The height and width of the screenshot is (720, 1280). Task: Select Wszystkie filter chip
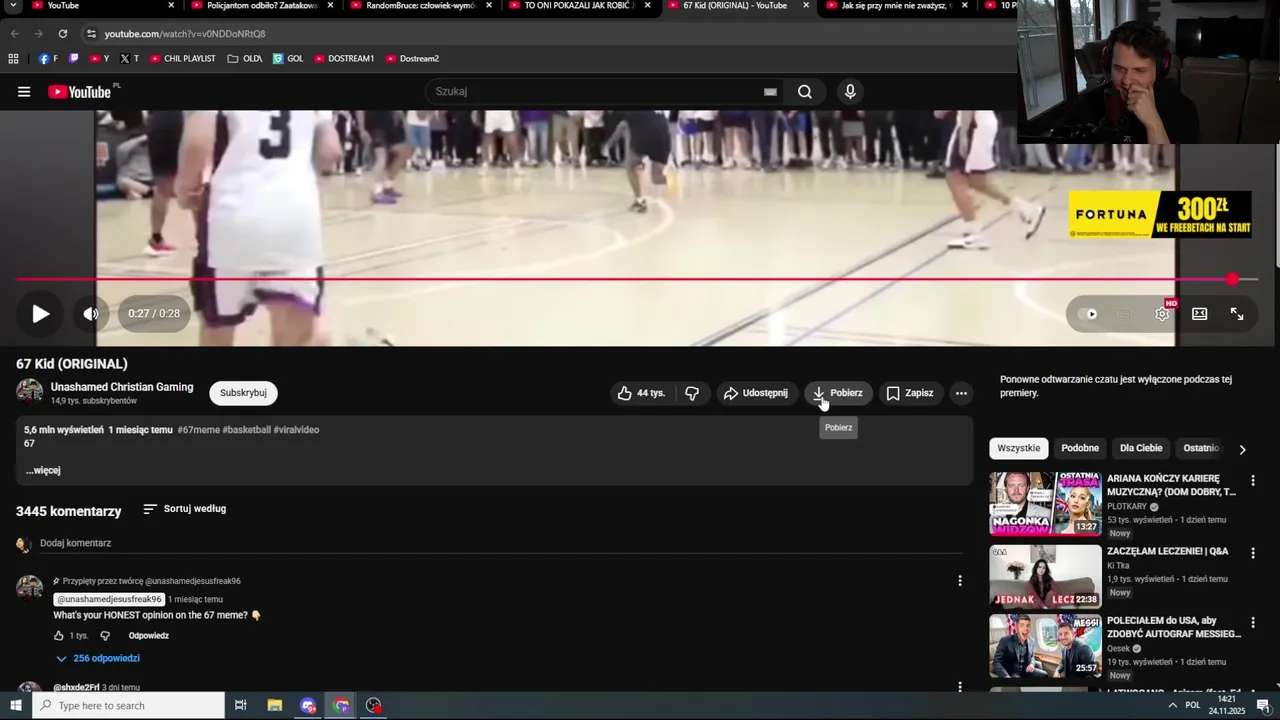1018,448
